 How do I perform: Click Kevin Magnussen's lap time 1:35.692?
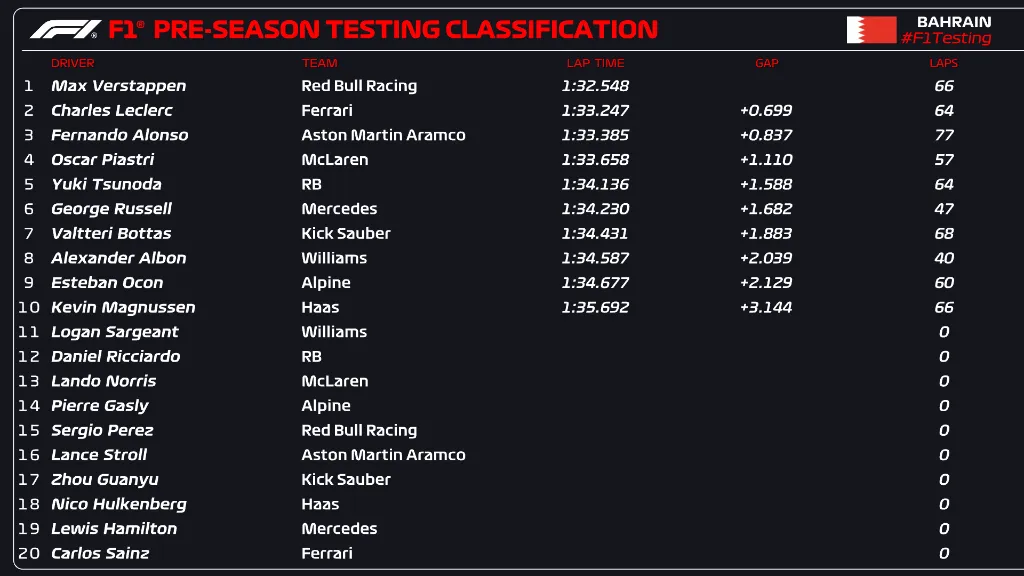[595, 307]
